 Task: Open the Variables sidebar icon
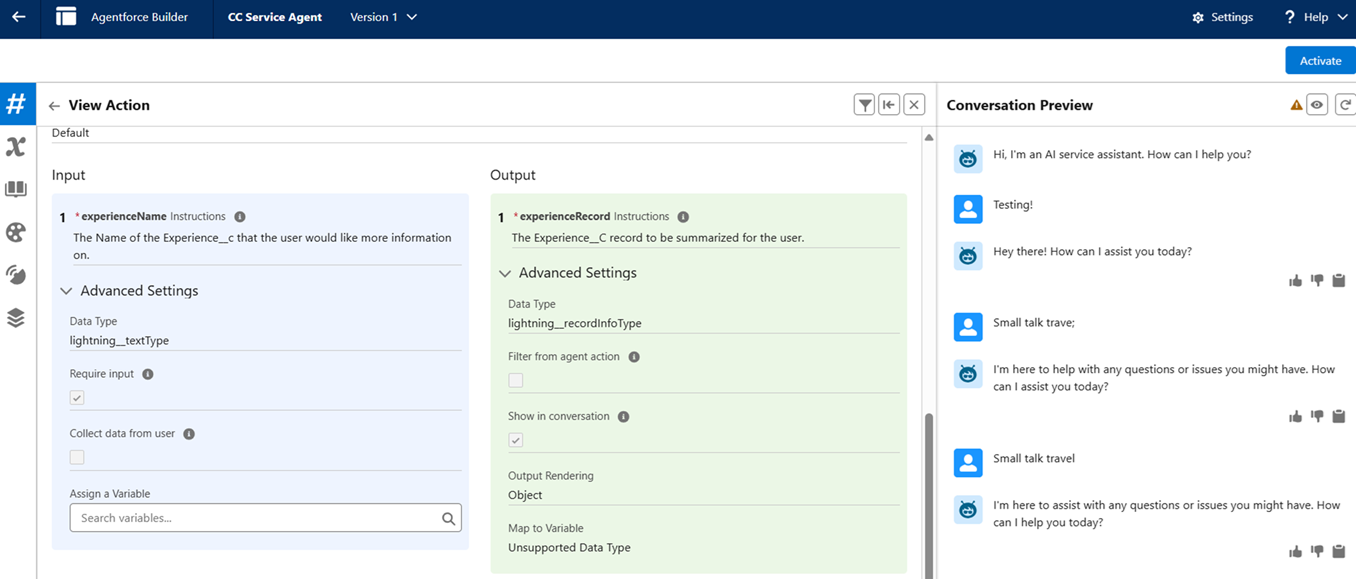(x=16, y=147)
